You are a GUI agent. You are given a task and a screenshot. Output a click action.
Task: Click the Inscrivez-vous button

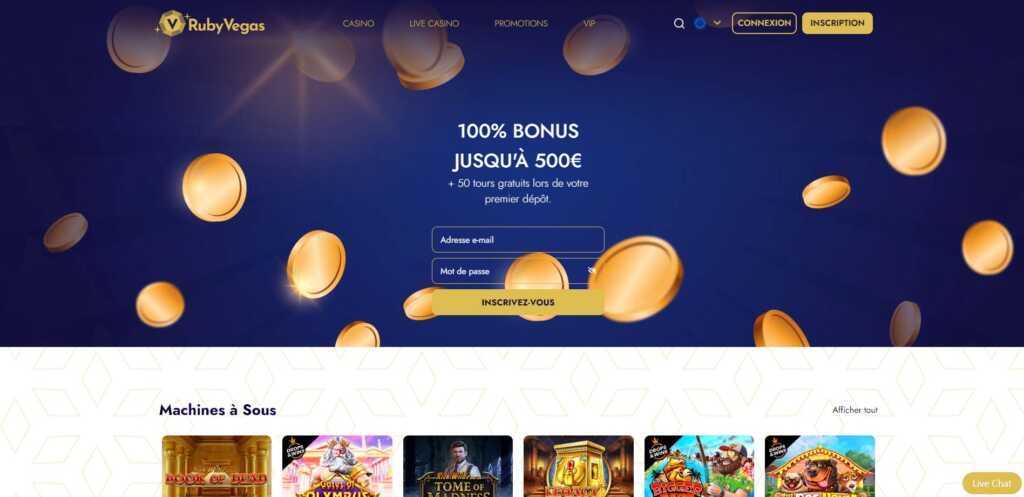[518, 302]
